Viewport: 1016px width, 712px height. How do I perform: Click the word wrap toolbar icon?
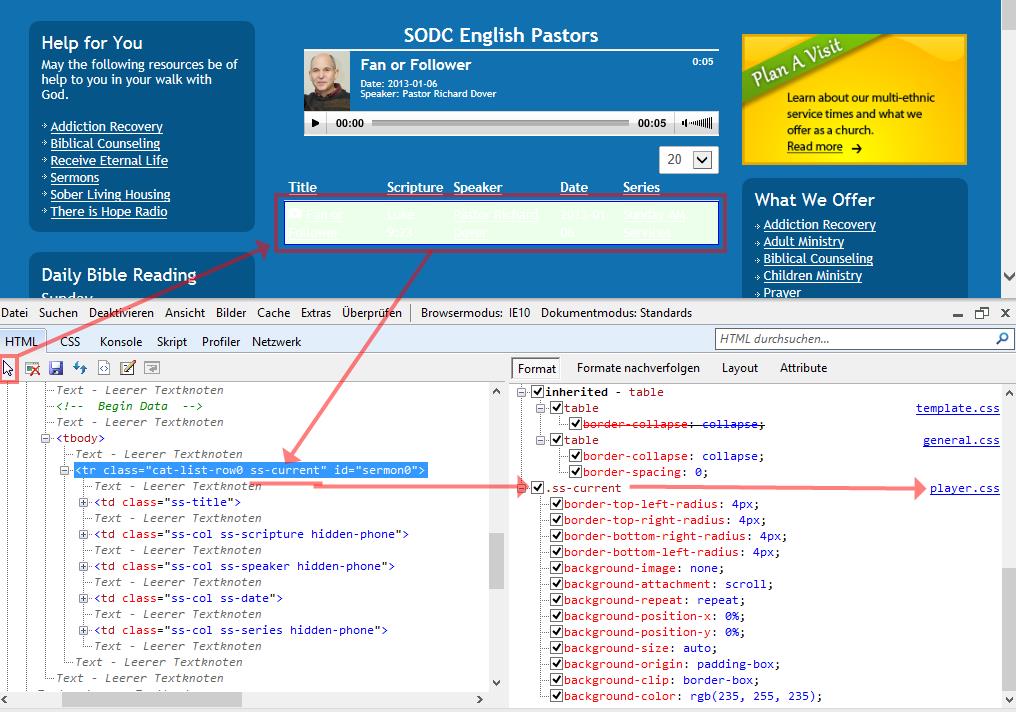[152, 368]
